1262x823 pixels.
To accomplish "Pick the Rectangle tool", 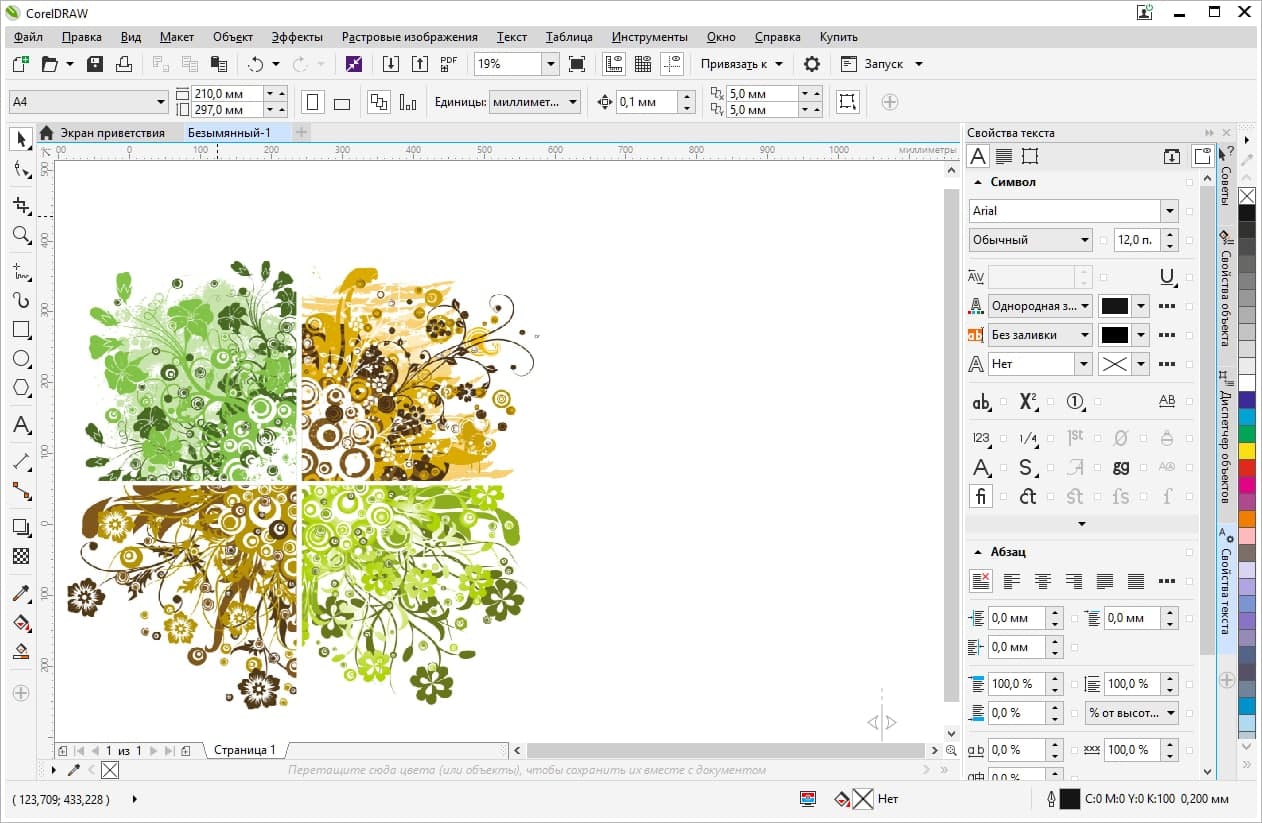I will click(21, 329).
